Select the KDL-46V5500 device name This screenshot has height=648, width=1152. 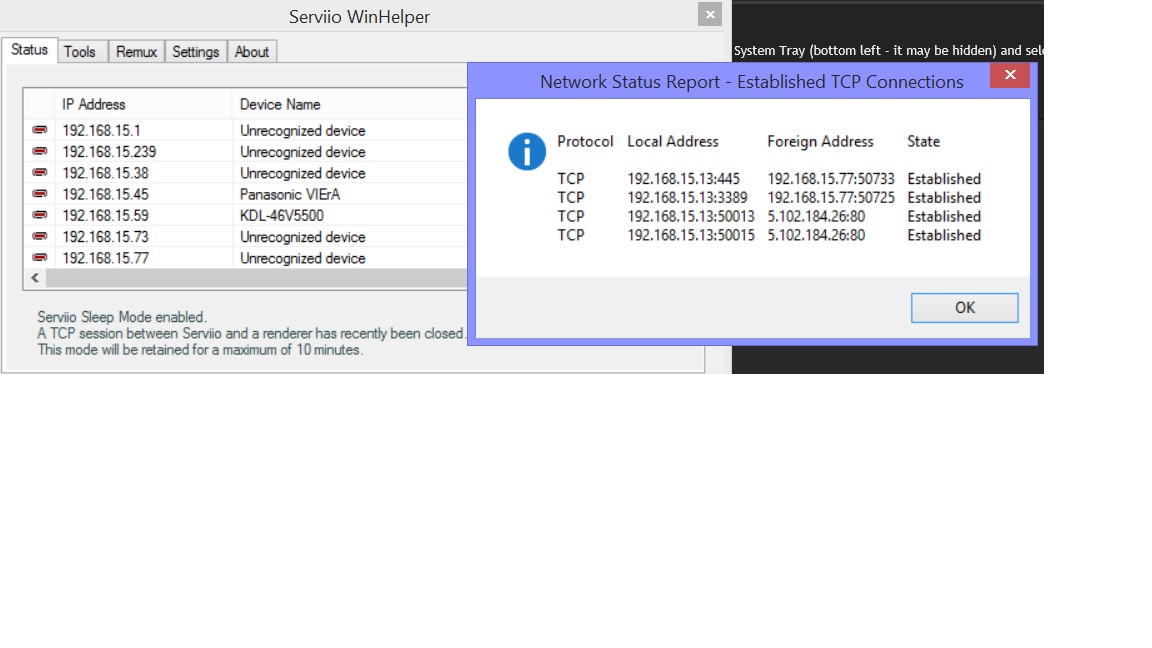coord(282,215)
